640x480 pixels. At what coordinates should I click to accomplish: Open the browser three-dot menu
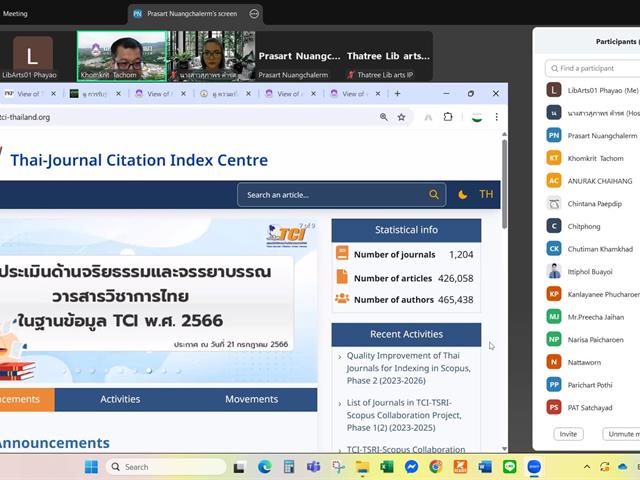[496, 117]
